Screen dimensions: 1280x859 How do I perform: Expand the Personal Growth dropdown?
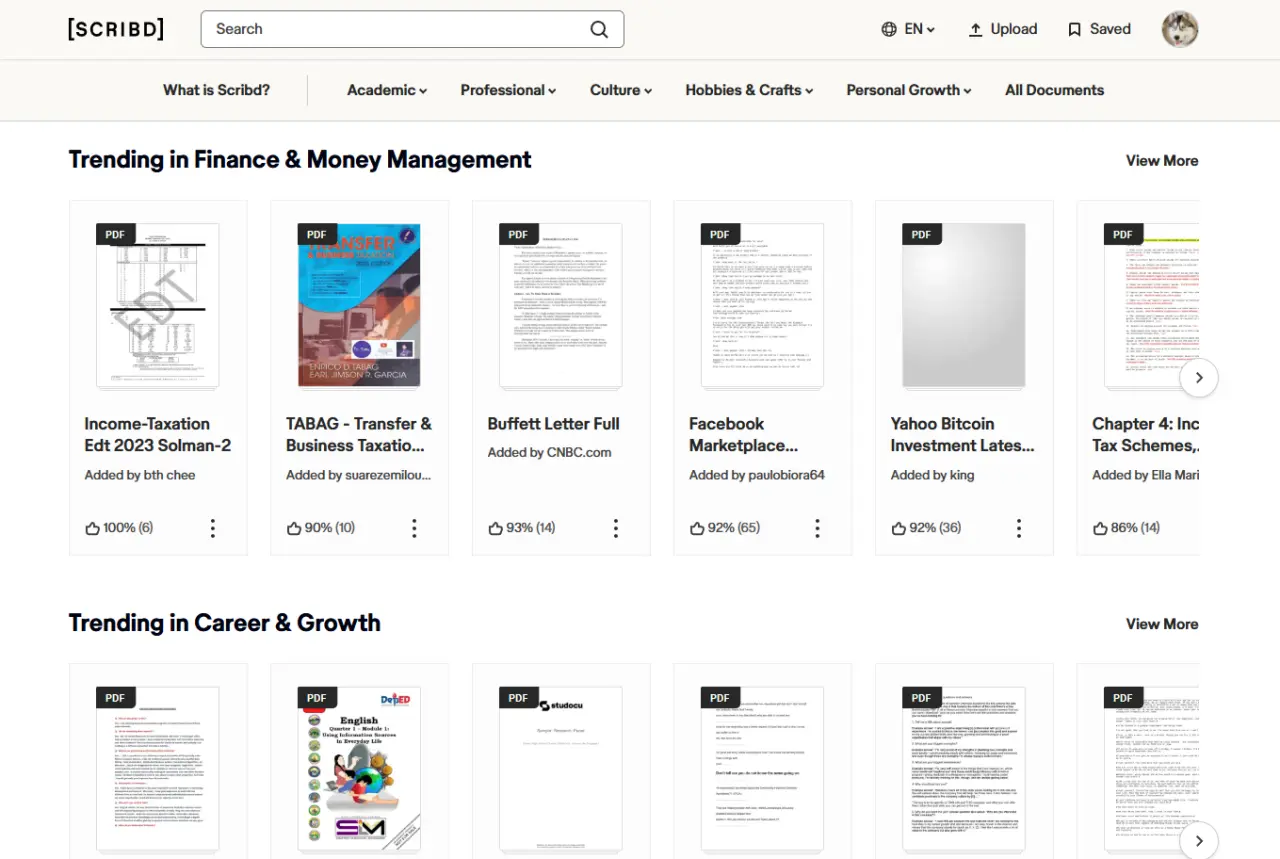909,90
